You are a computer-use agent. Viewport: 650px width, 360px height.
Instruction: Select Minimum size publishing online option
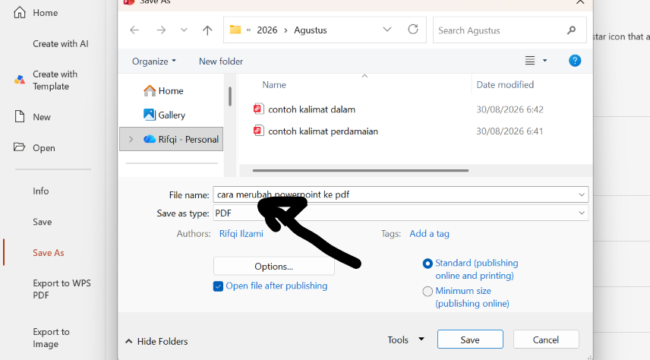coord(427,291)
